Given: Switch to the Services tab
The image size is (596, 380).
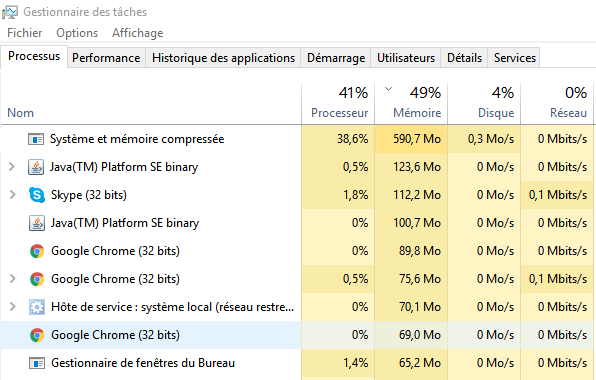Looking at the screenshot, I should 515,58.
